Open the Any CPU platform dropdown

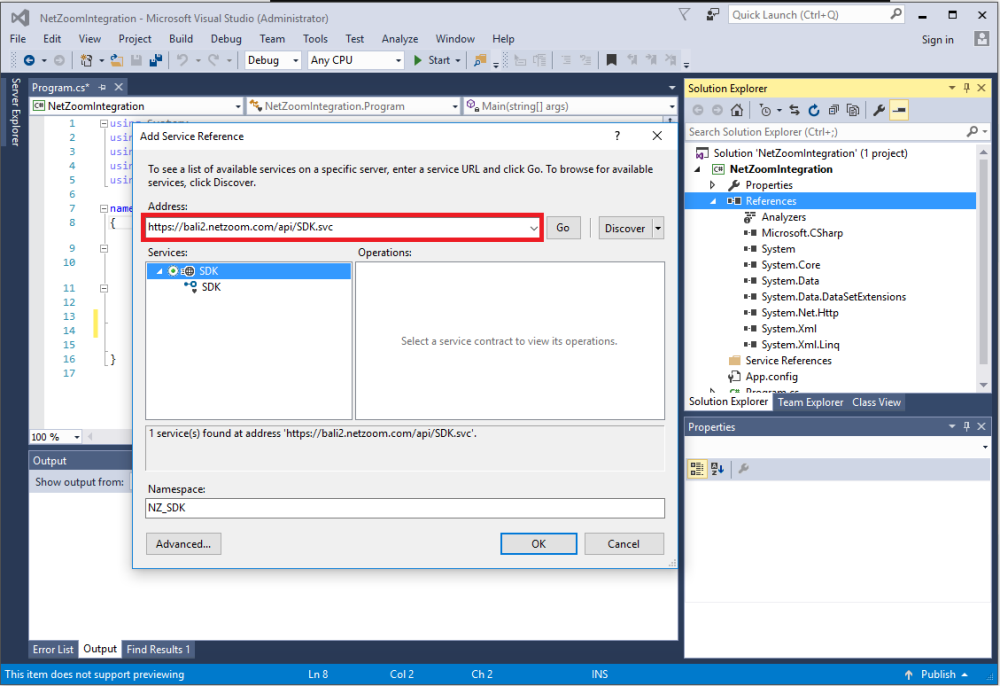[398, 61]
